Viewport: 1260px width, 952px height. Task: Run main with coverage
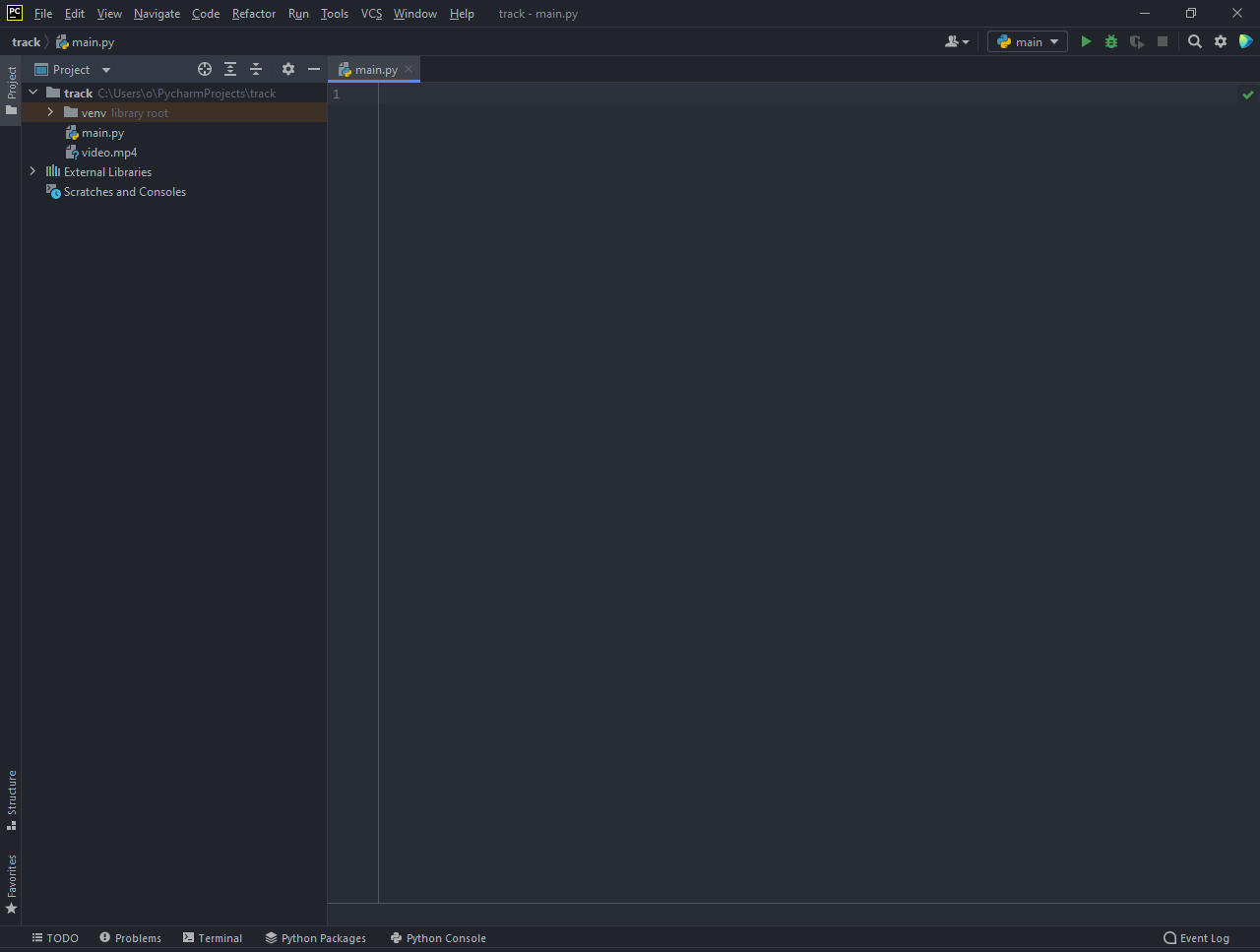tap(1136, 41)
